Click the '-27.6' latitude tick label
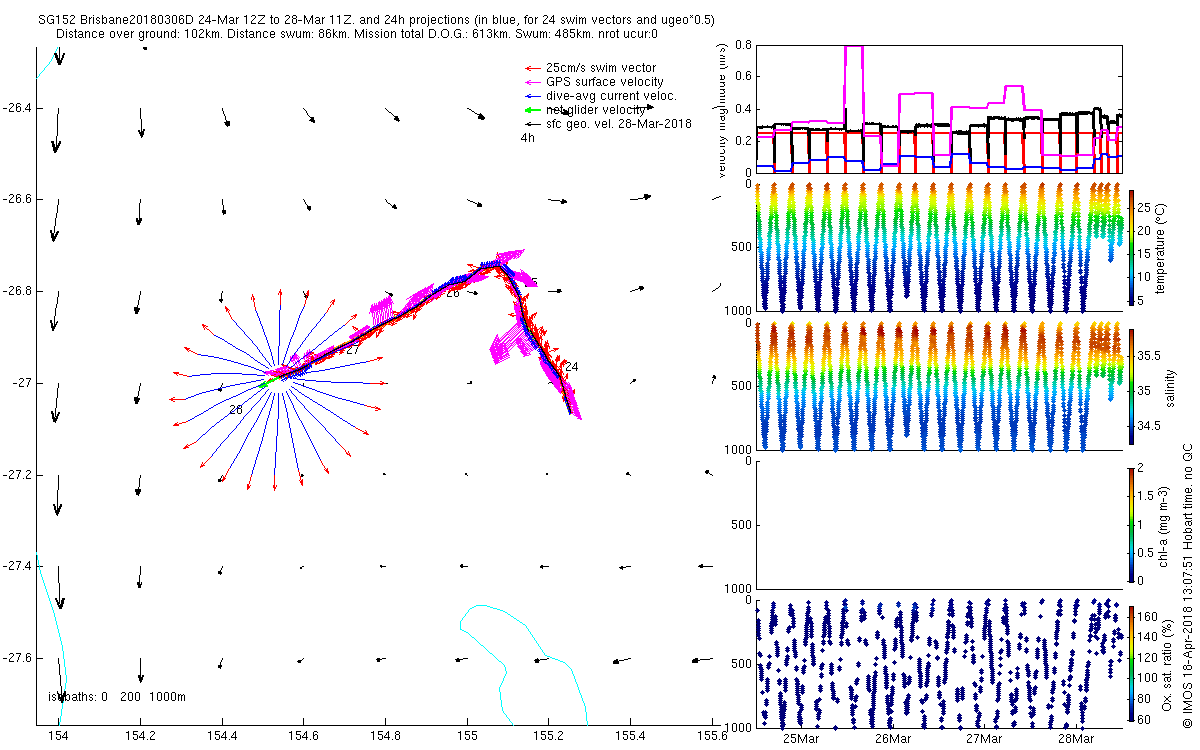The width and height of the screenshot is (1200, 750). [18, 658]
